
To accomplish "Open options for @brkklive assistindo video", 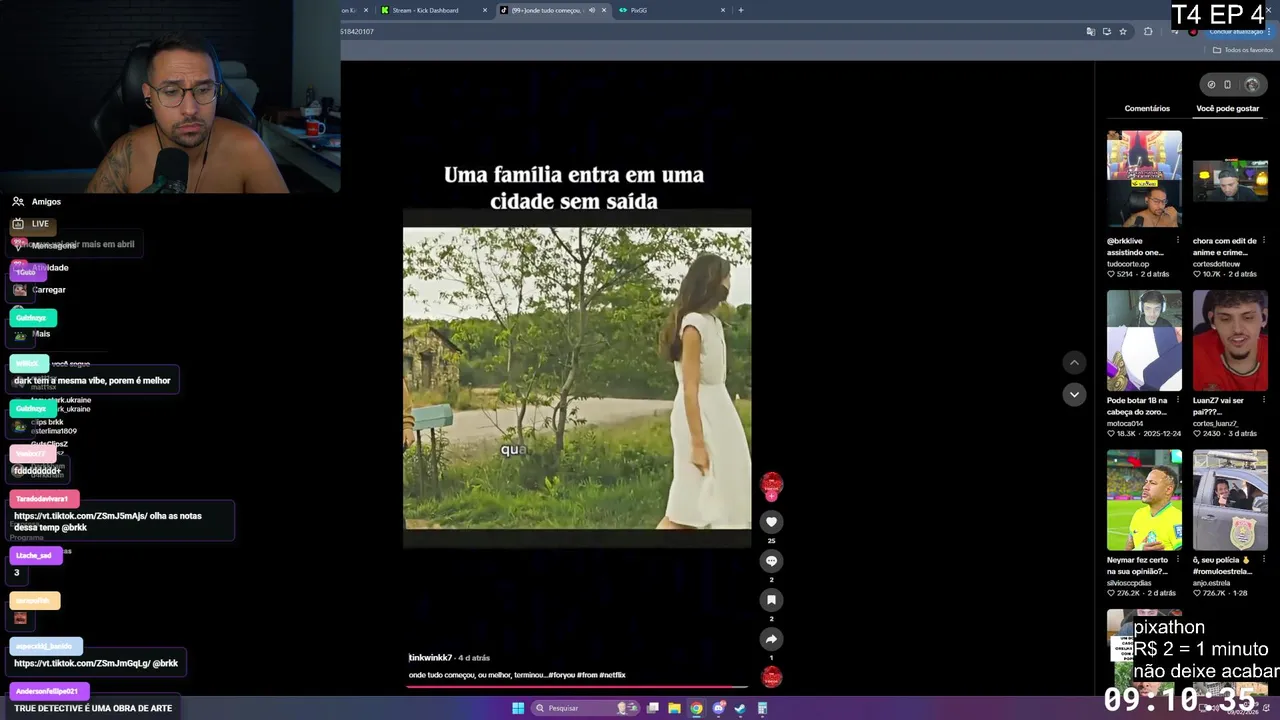I will point(1178,240).
